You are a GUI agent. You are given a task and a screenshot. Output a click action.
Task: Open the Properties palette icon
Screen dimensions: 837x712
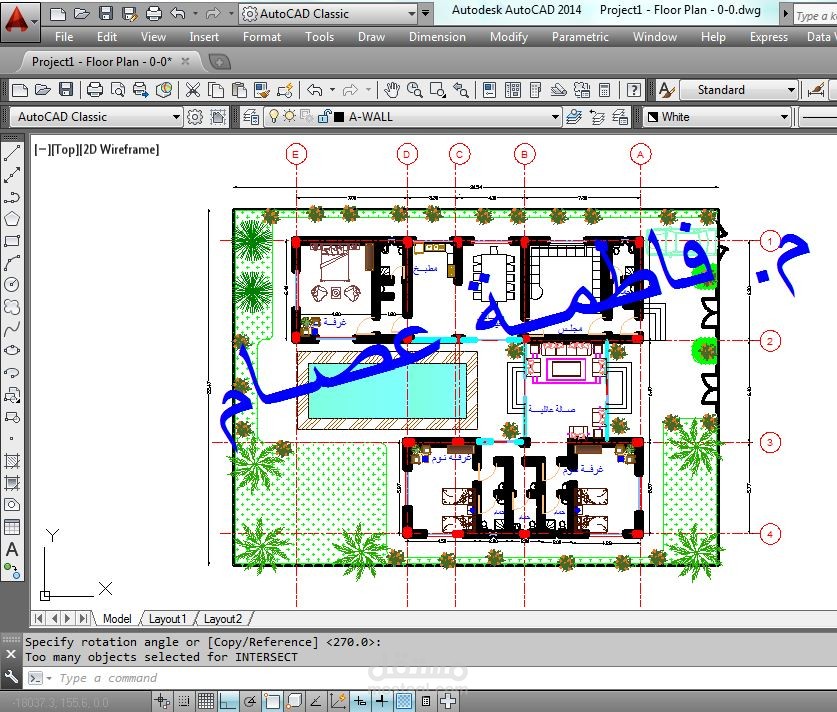pos(489,90)
